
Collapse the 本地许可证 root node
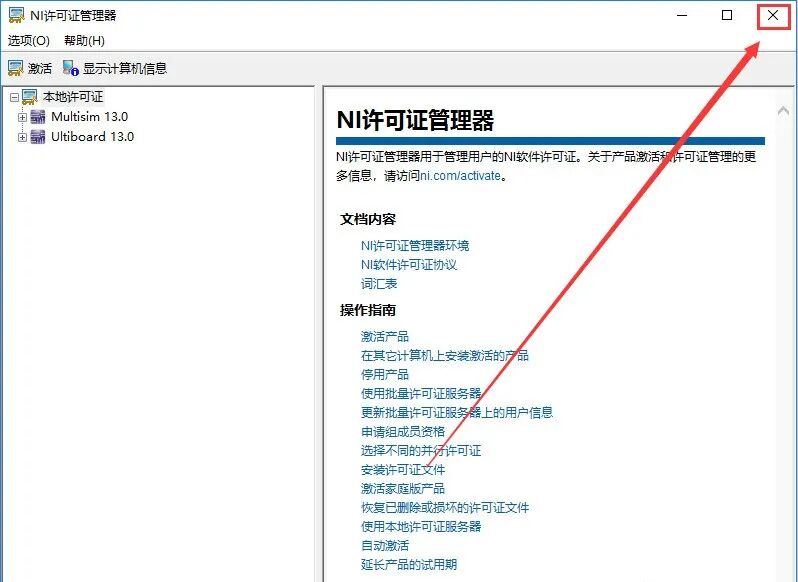[13, 97]
